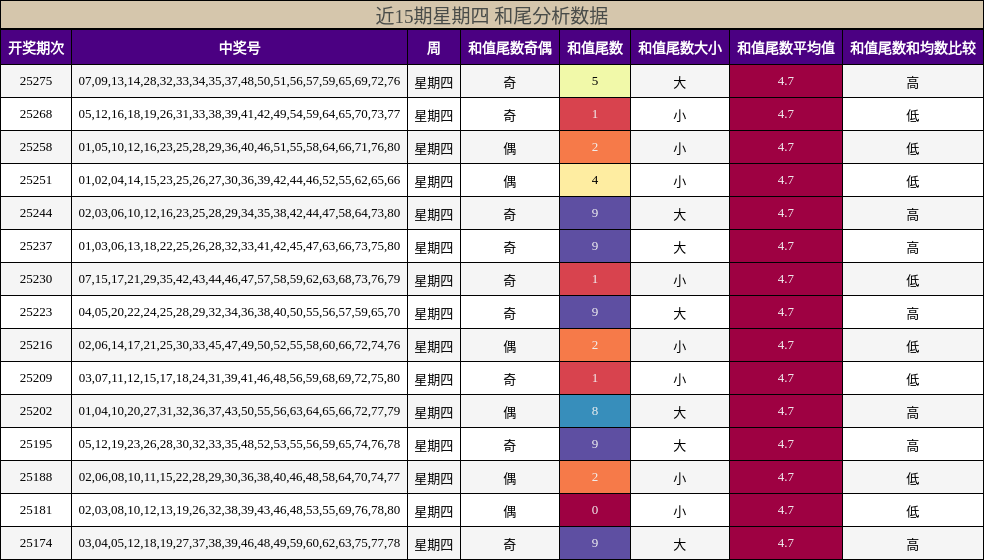Select the 和值尾数和均数比较 column header
Screen dimensions: 984x560
[912, 47]
